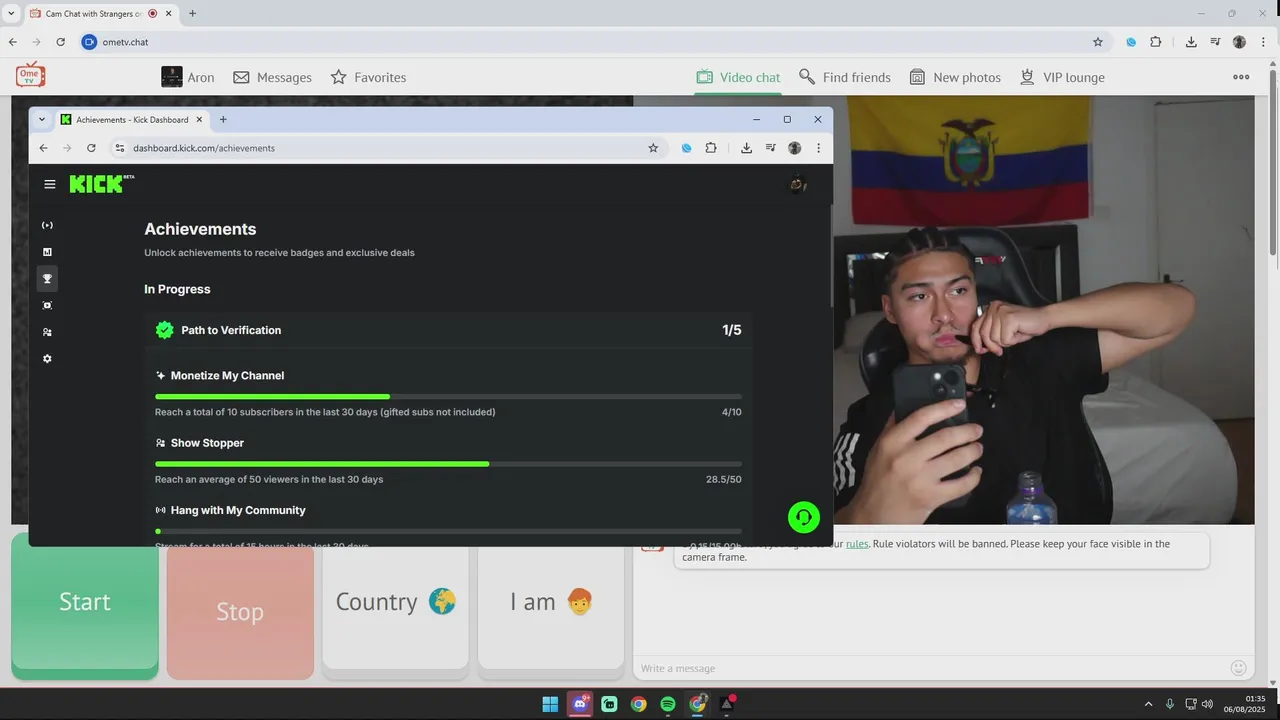Screen dimensions: 1280x720
Task: Close the Achievements - Kick Dashboard tab
Action: tap(199, 119)
